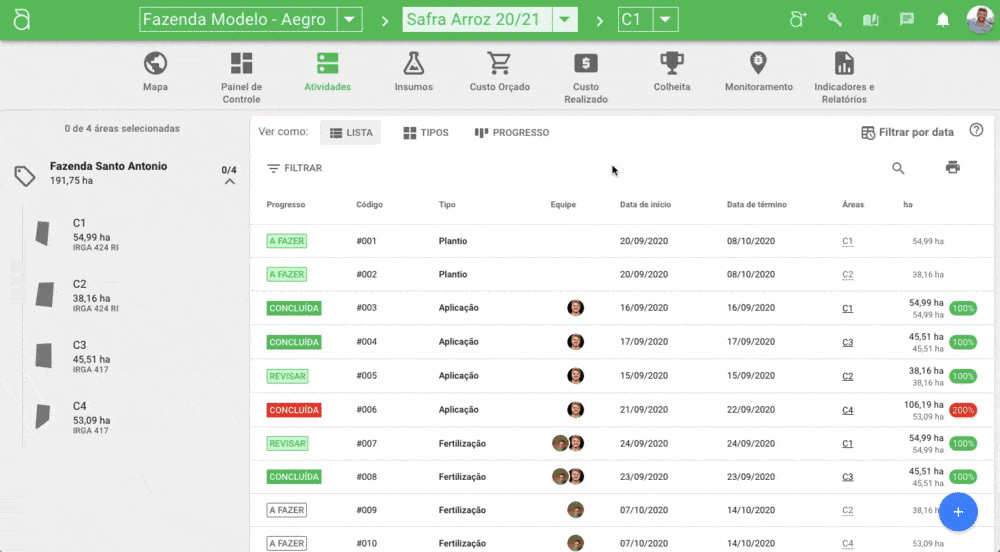
Task: Open Monitoramento location pin icon
Action: [758, 64]
